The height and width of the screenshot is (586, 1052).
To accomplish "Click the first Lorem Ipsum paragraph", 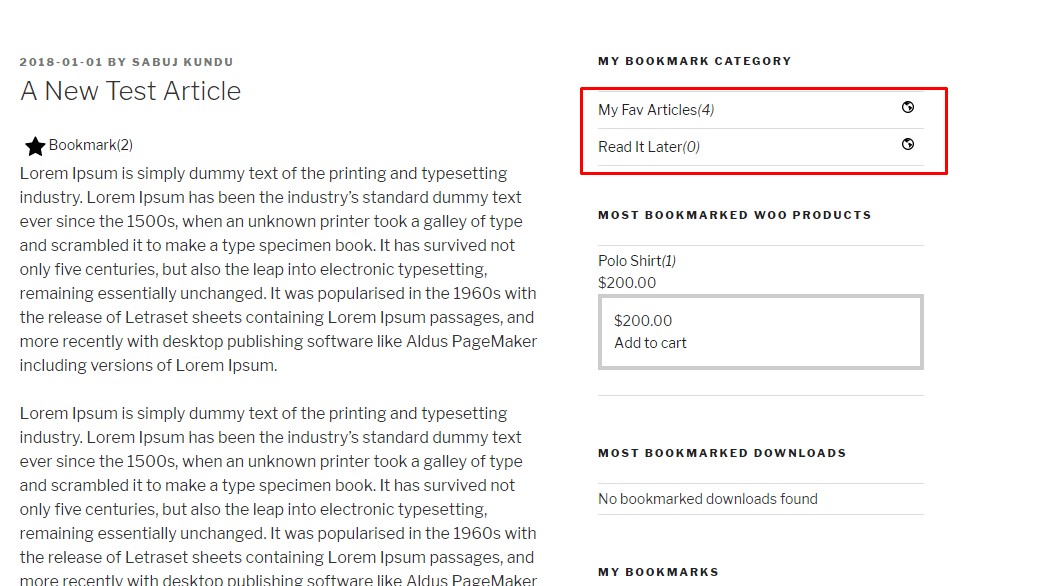I will point(278,269).
